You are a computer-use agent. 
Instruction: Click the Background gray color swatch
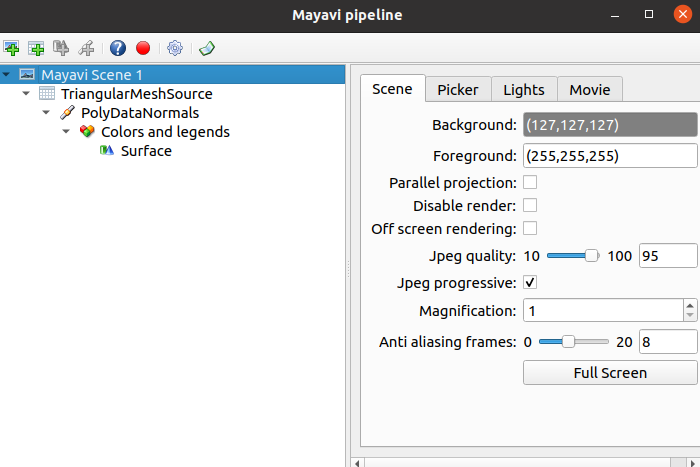click(x=610, y=125)
